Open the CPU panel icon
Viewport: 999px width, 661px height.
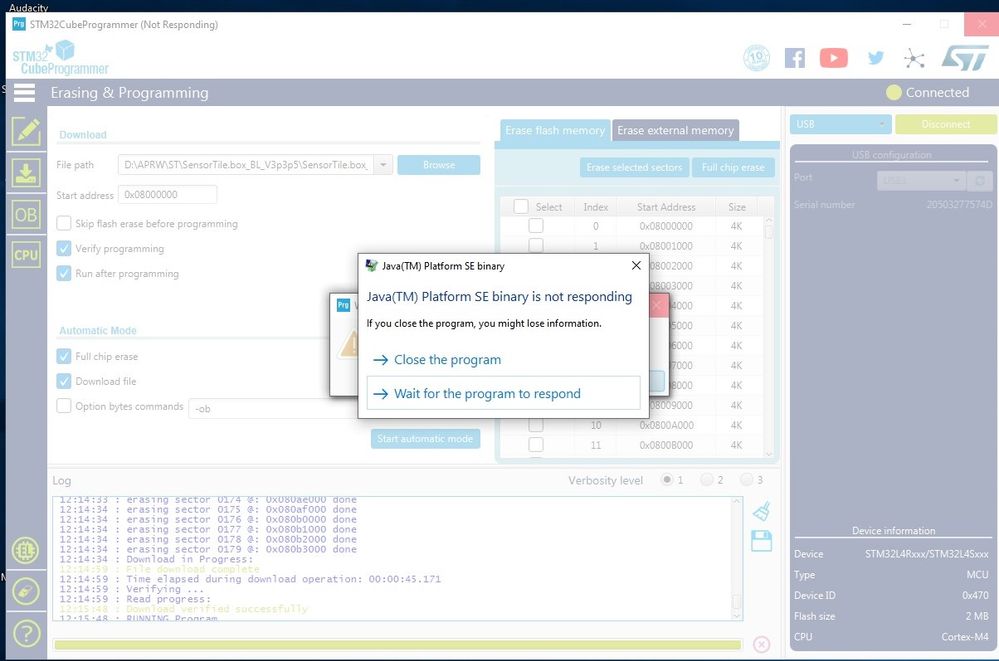point(26,255)
